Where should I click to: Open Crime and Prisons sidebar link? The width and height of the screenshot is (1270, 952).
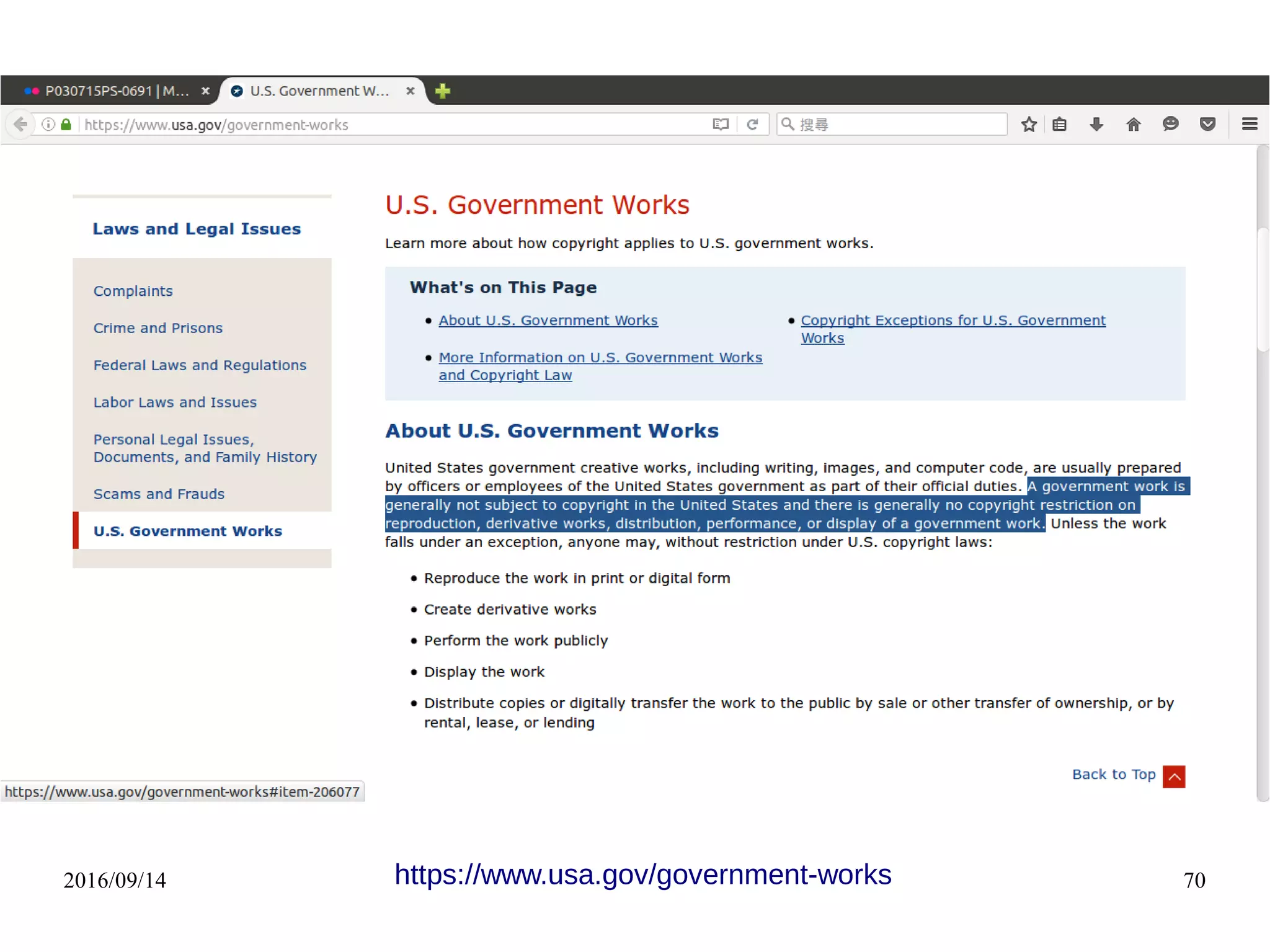pyautogui.click(x=158, y=328)
